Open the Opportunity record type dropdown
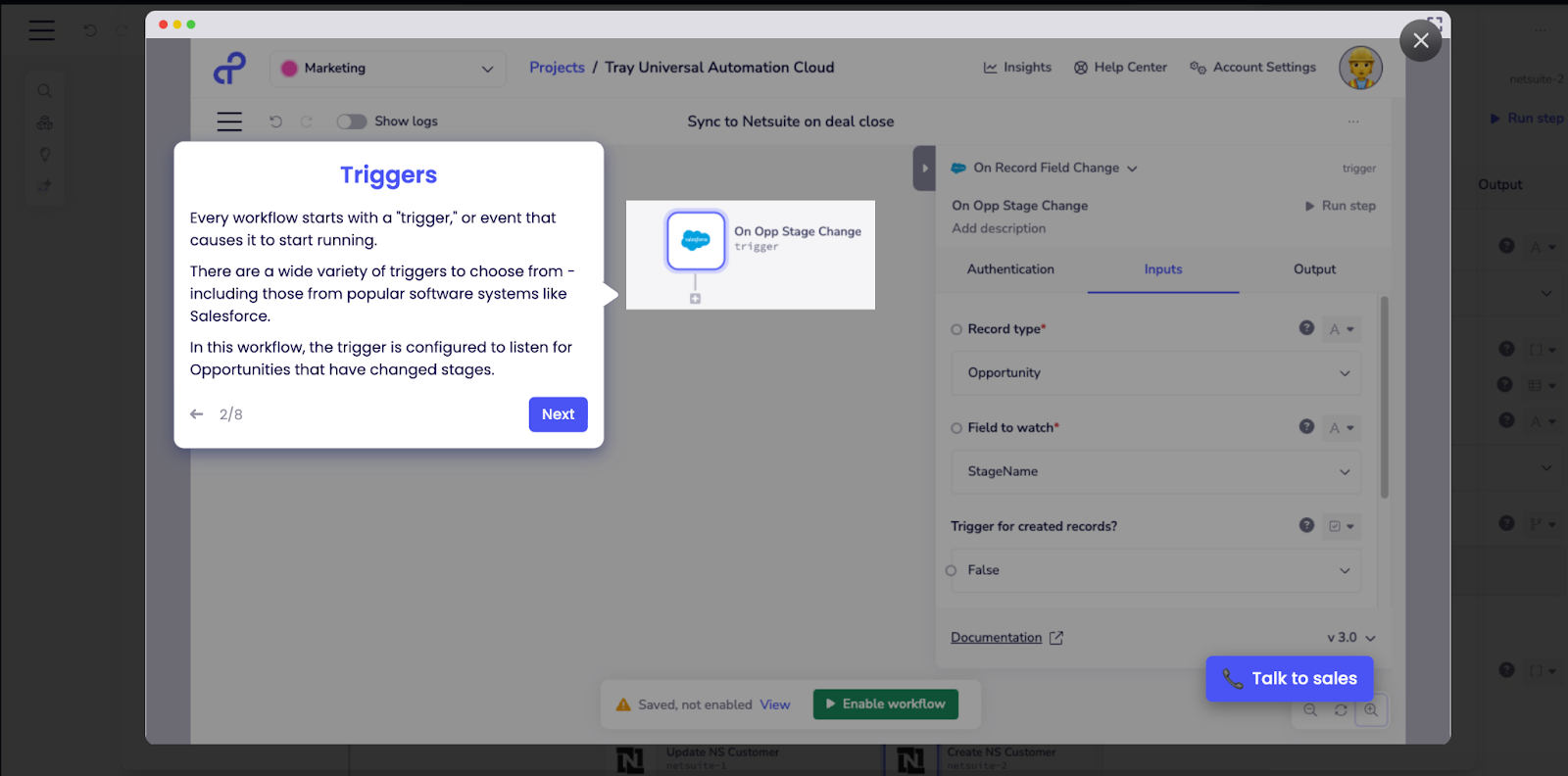The height and width of the screenshot is (776, 1568). pos(1156,373)
